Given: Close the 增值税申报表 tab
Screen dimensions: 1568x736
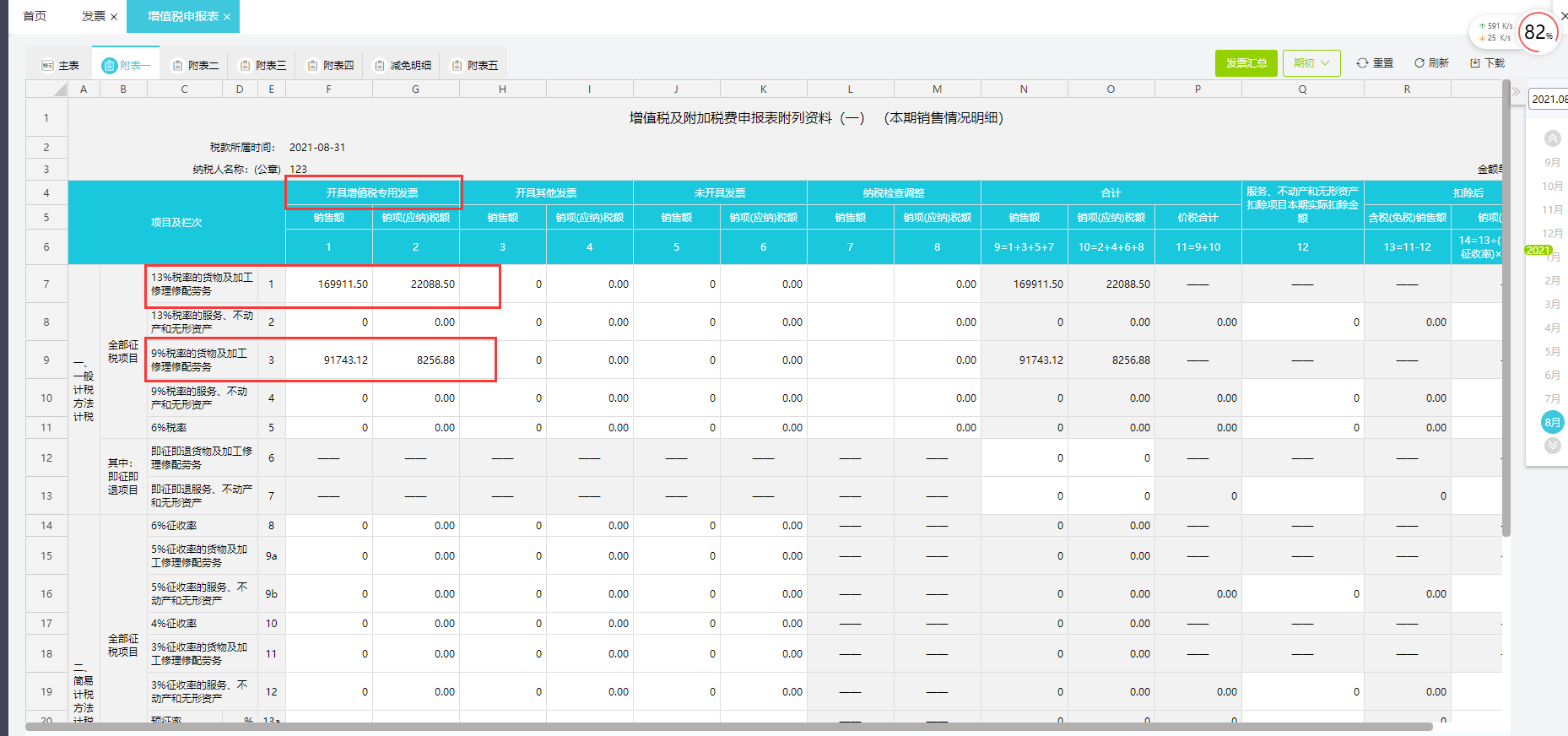Looking at the screenshot, I should [227, 17].
